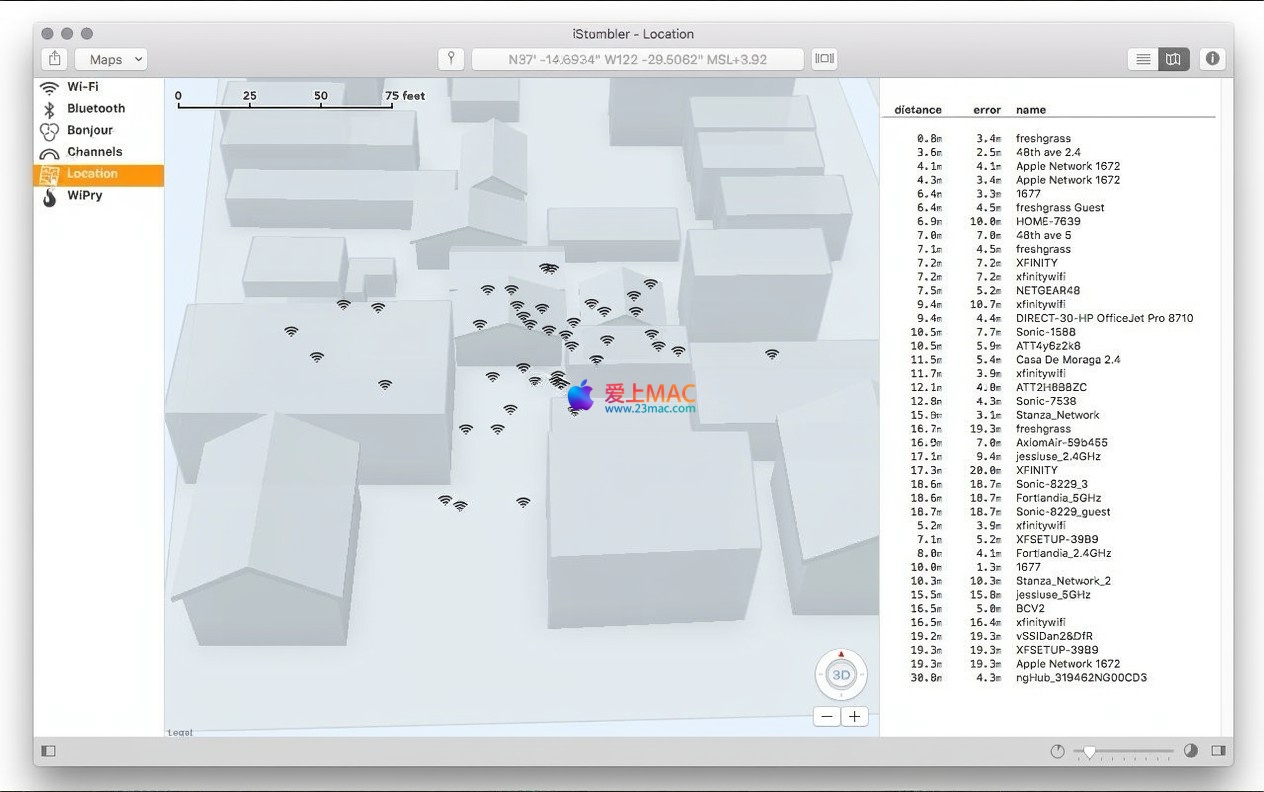Open the info inspector button
Viewport: 1264px width, 792px height.
coord(1212,59)
